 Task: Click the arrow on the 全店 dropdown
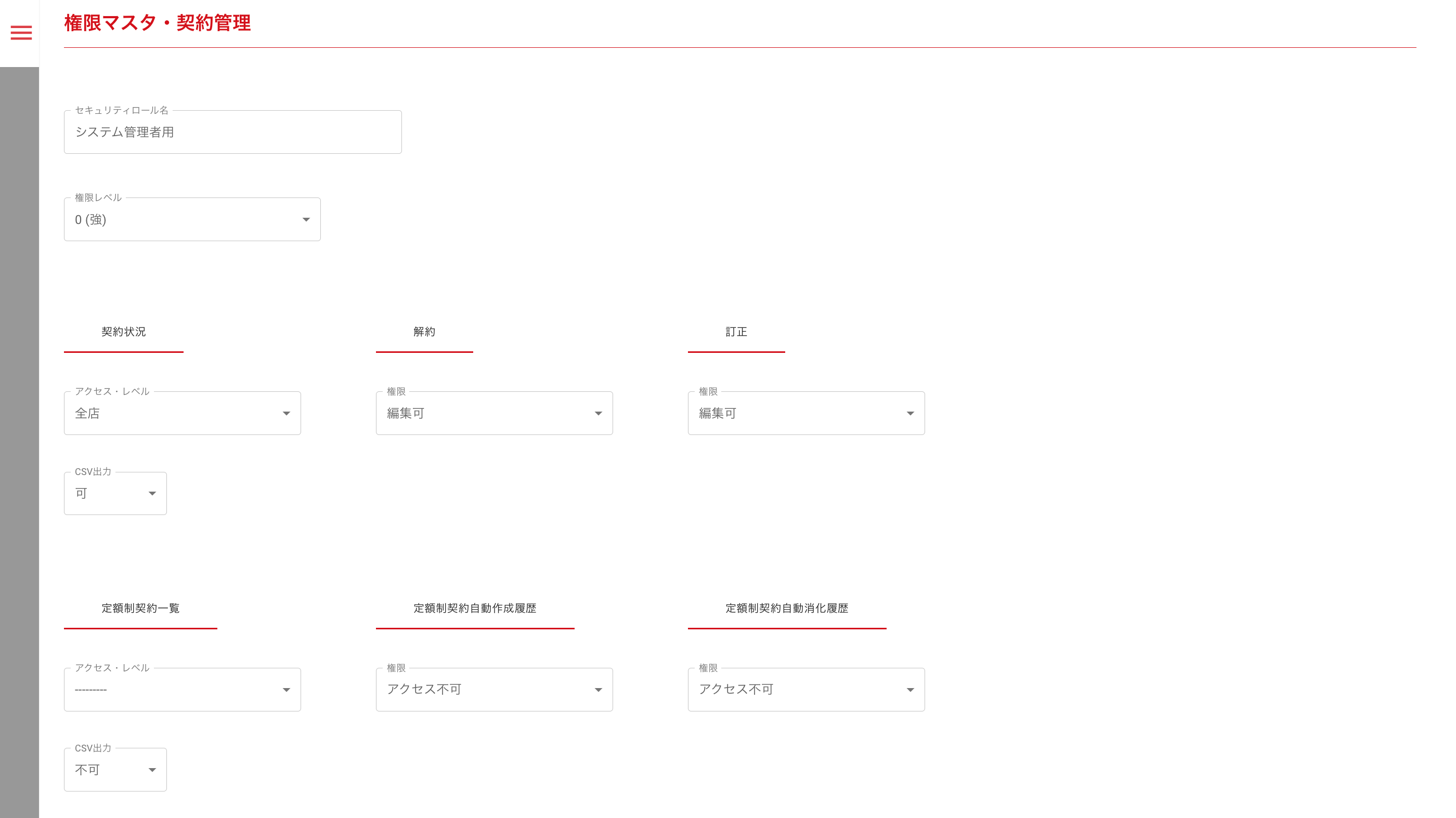point(286,414)
